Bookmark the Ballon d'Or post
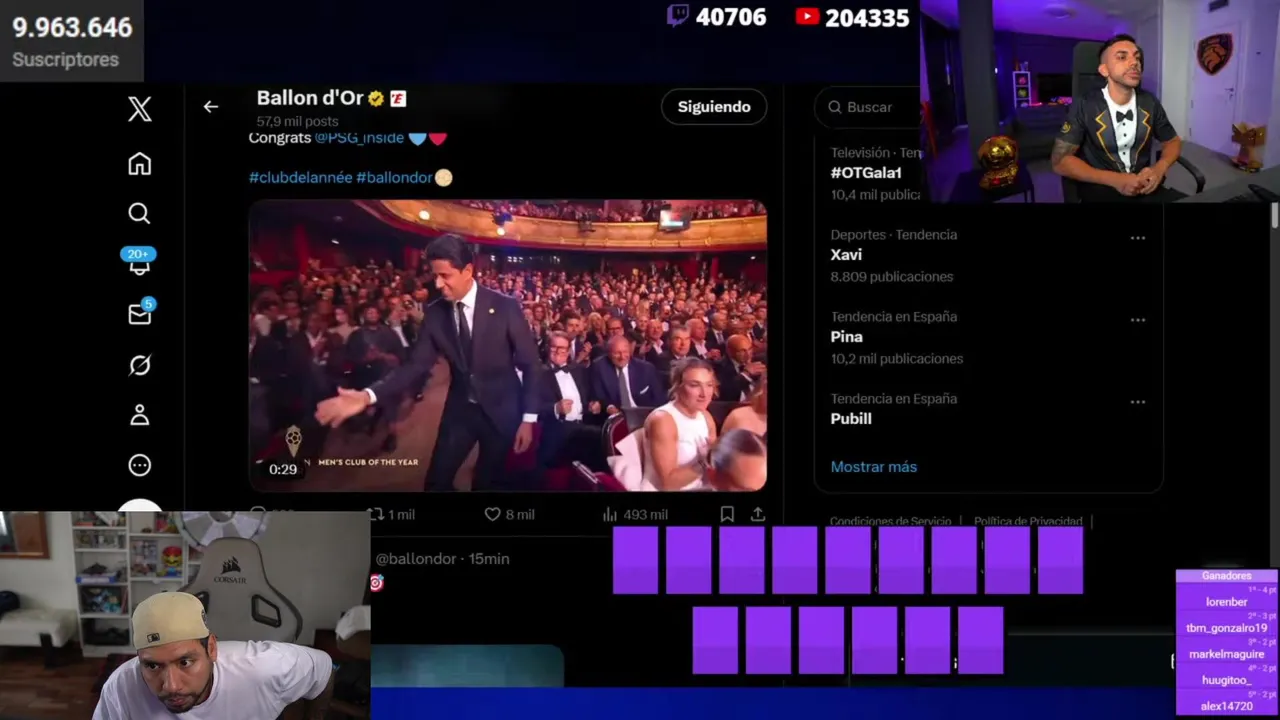 (x=727, y=514)
